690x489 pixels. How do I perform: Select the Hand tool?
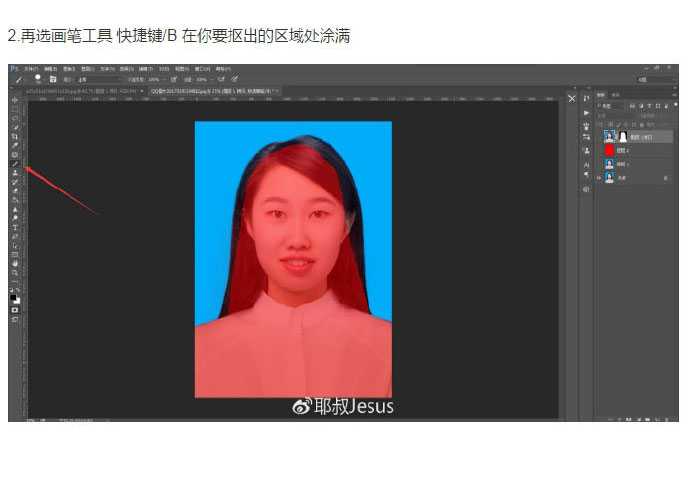pos(15,263)
